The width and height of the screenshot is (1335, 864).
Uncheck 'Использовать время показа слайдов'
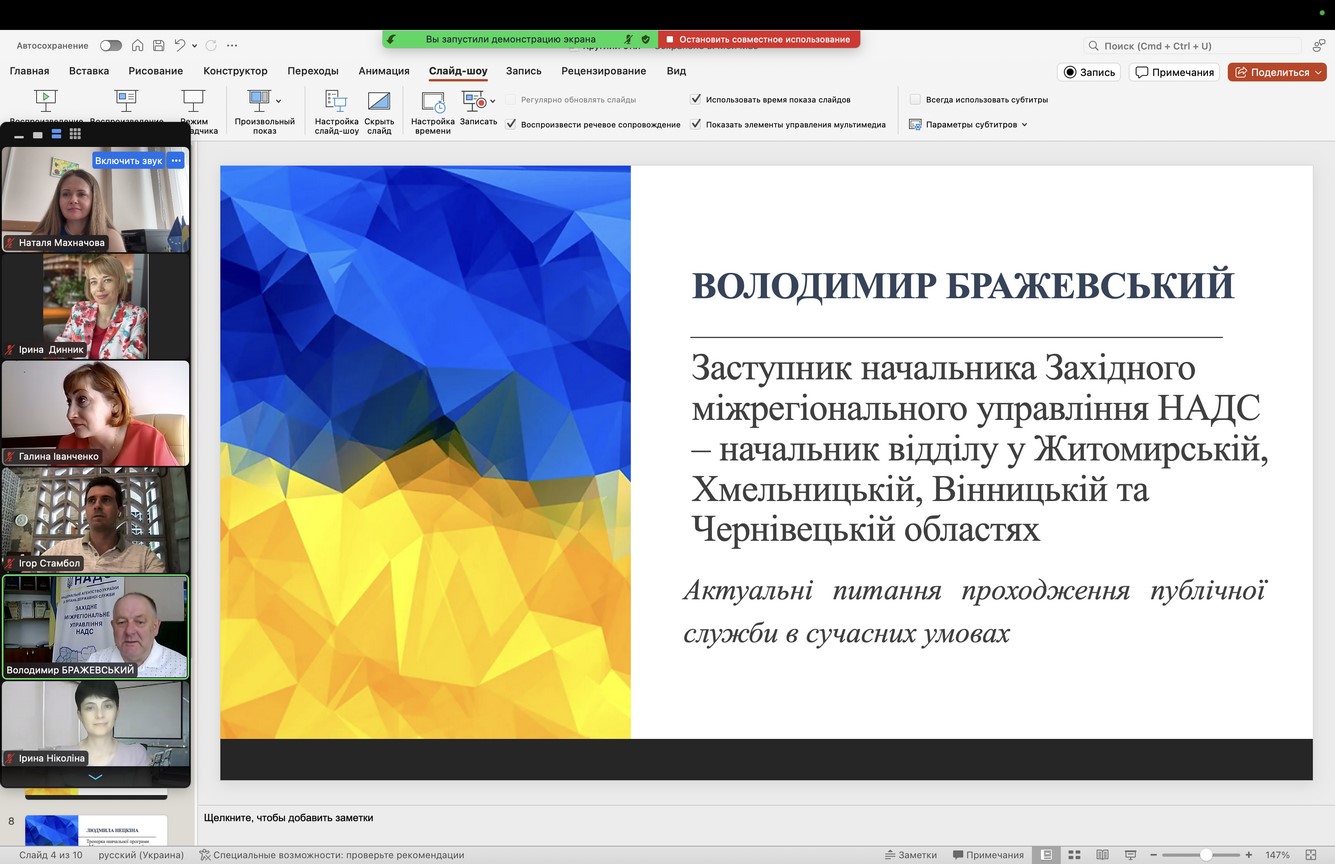696,100
